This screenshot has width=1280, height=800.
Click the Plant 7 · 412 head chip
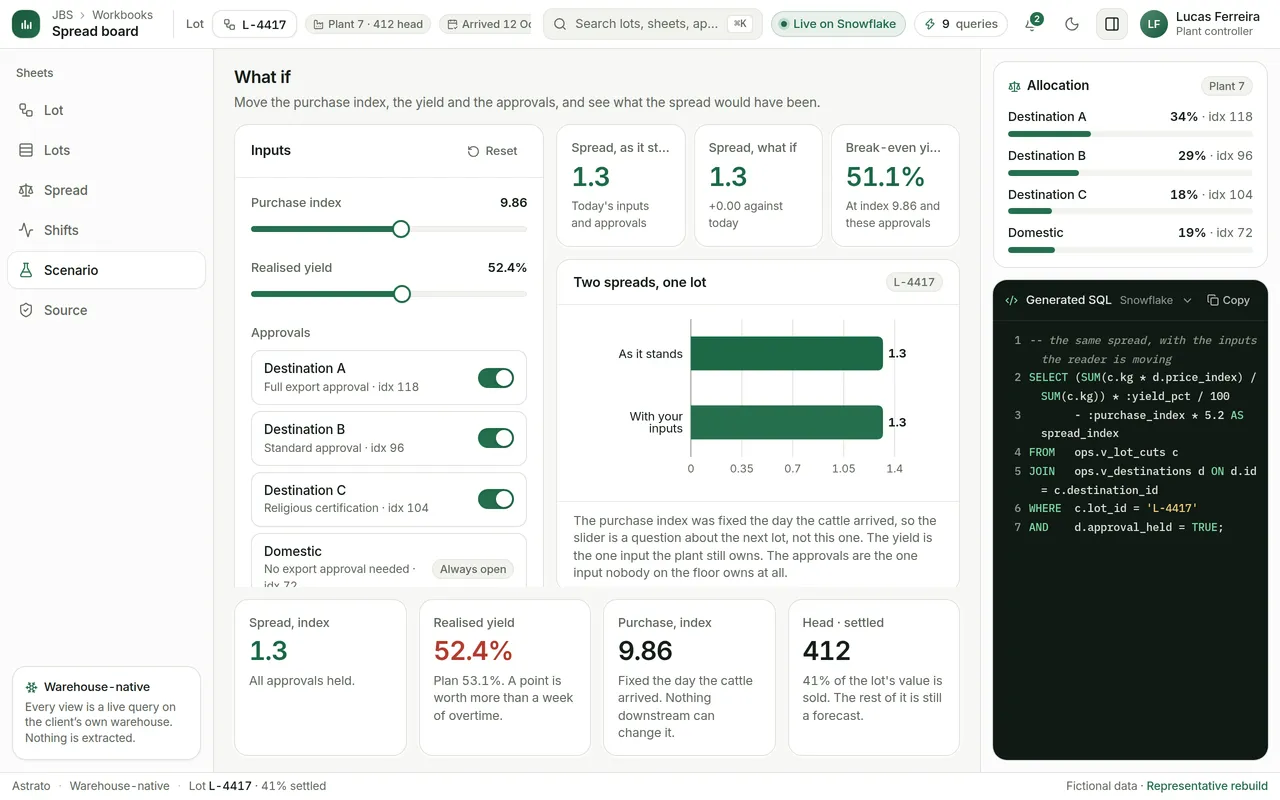[368, 24]
